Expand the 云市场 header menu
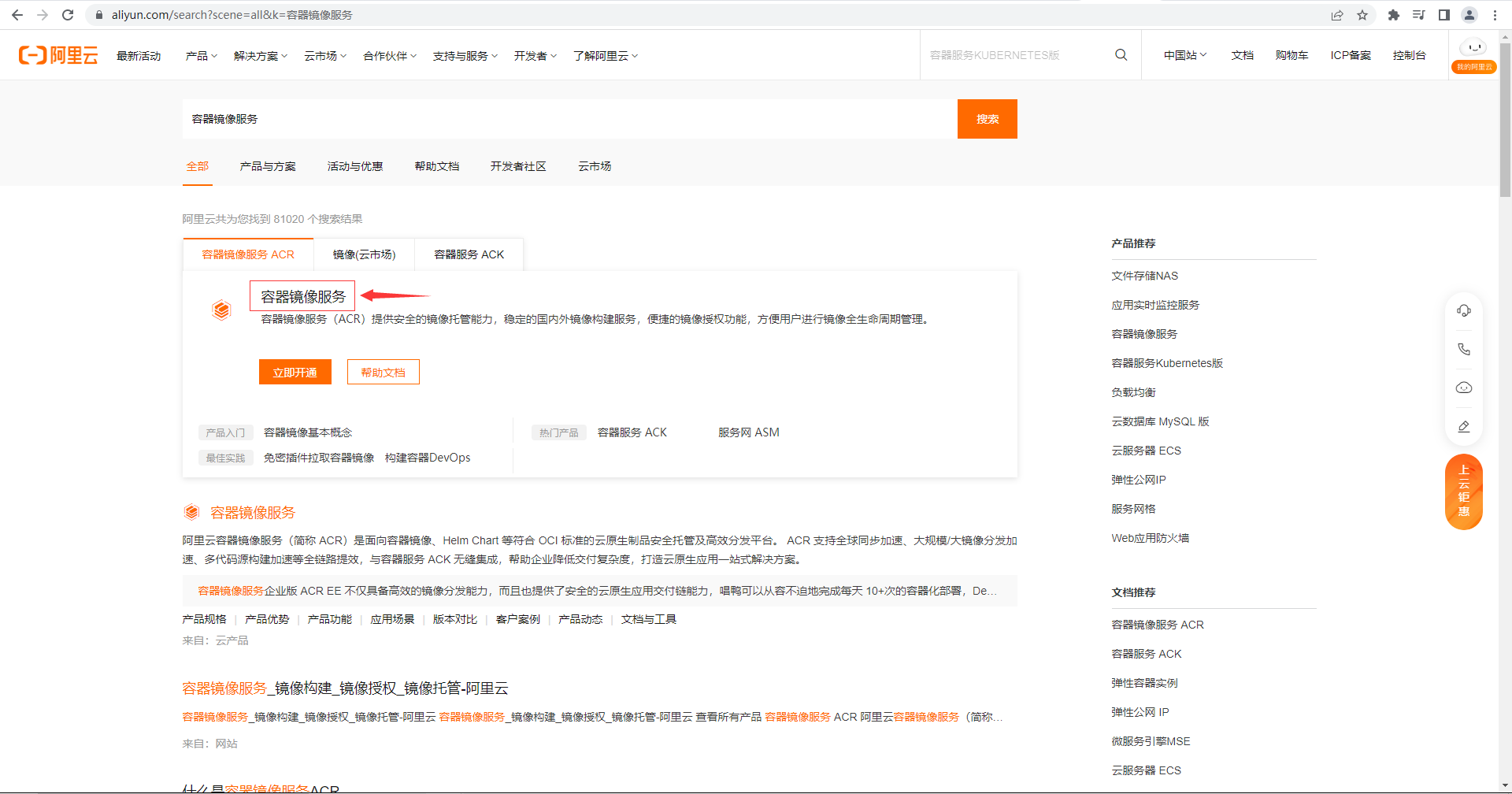1512x794 pixels. coord(325,56)
